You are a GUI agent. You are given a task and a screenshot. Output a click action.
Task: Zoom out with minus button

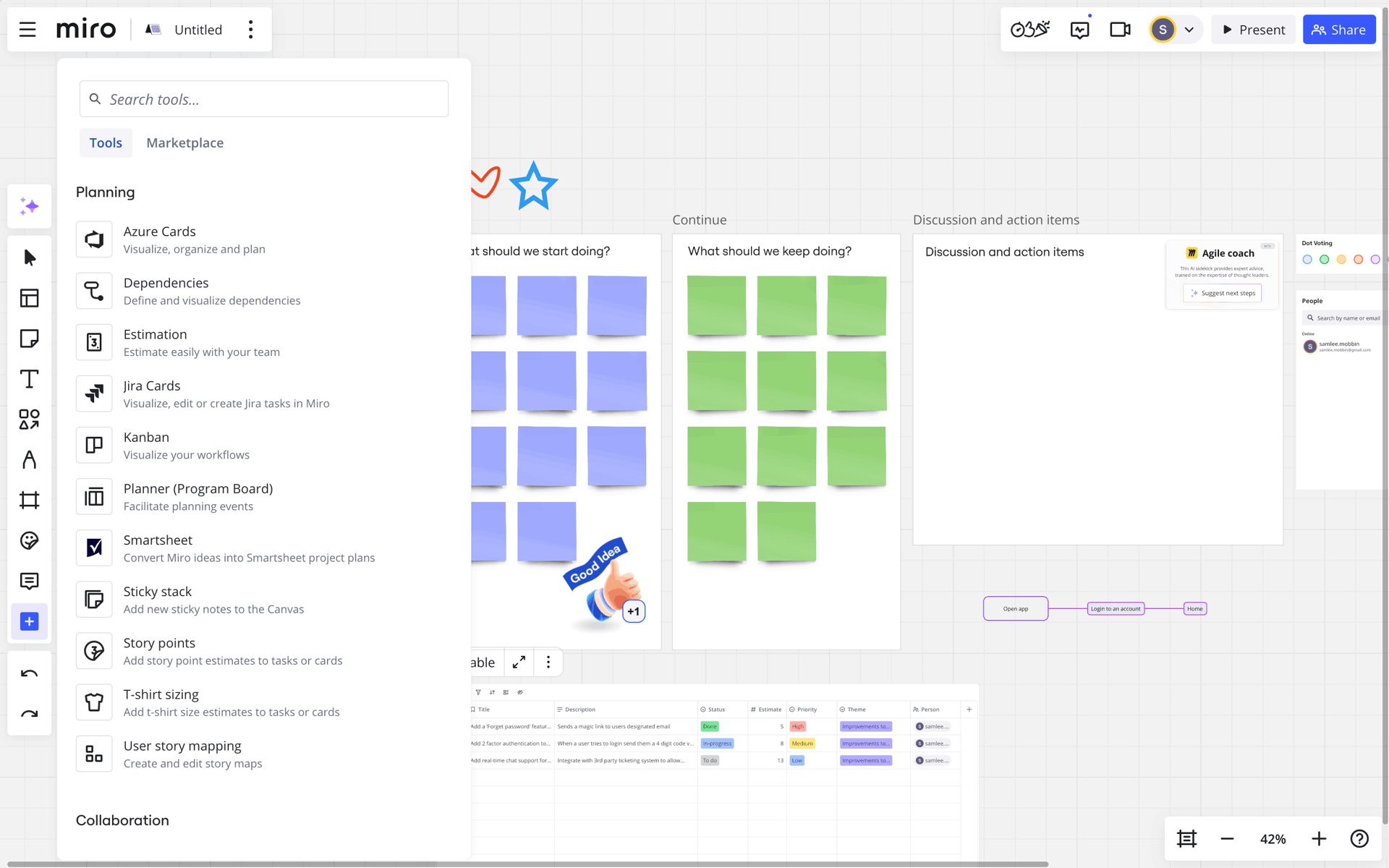click(x=1227, y=839)
